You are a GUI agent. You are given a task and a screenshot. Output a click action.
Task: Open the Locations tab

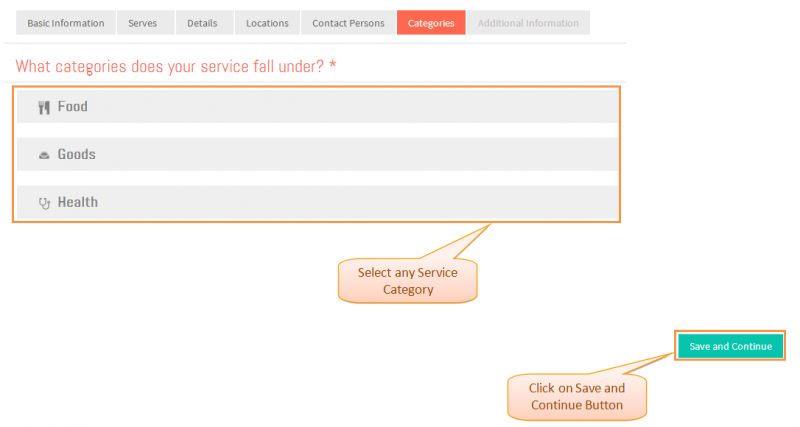pyautogui.click(x=267, y=23)
